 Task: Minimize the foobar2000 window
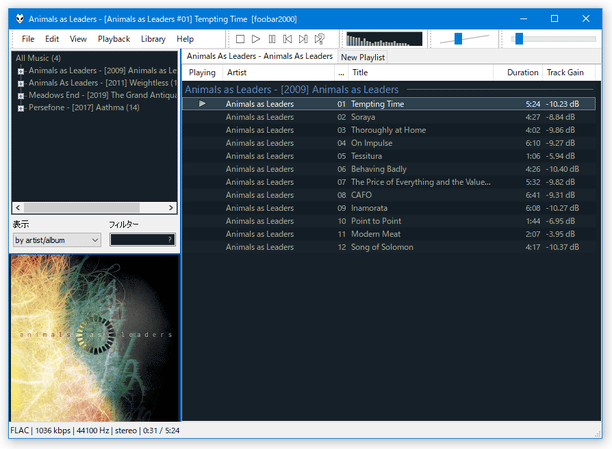[x=524, y=19]
